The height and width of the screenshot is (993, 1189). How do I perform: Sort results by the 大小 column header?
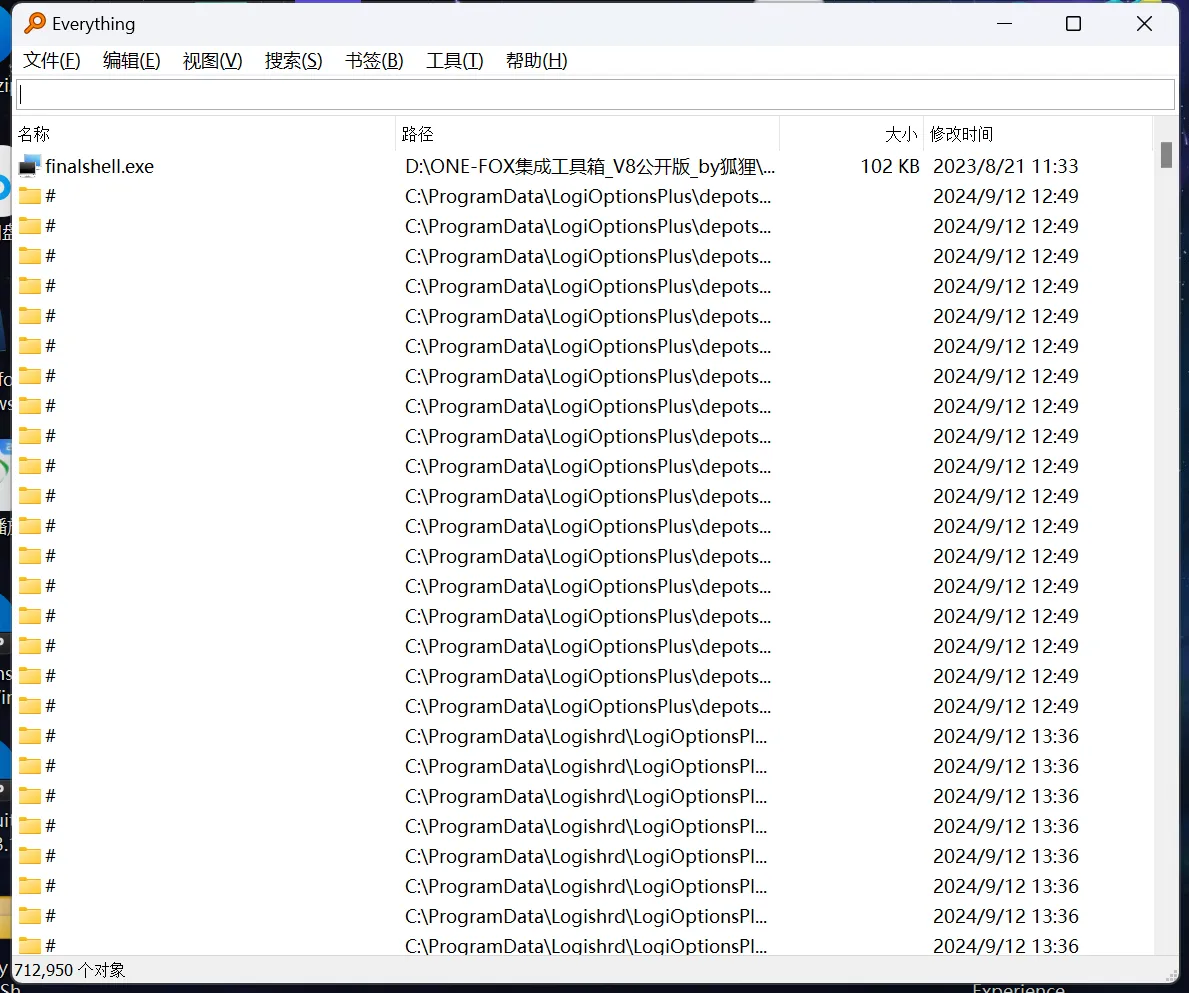(852, 134)
